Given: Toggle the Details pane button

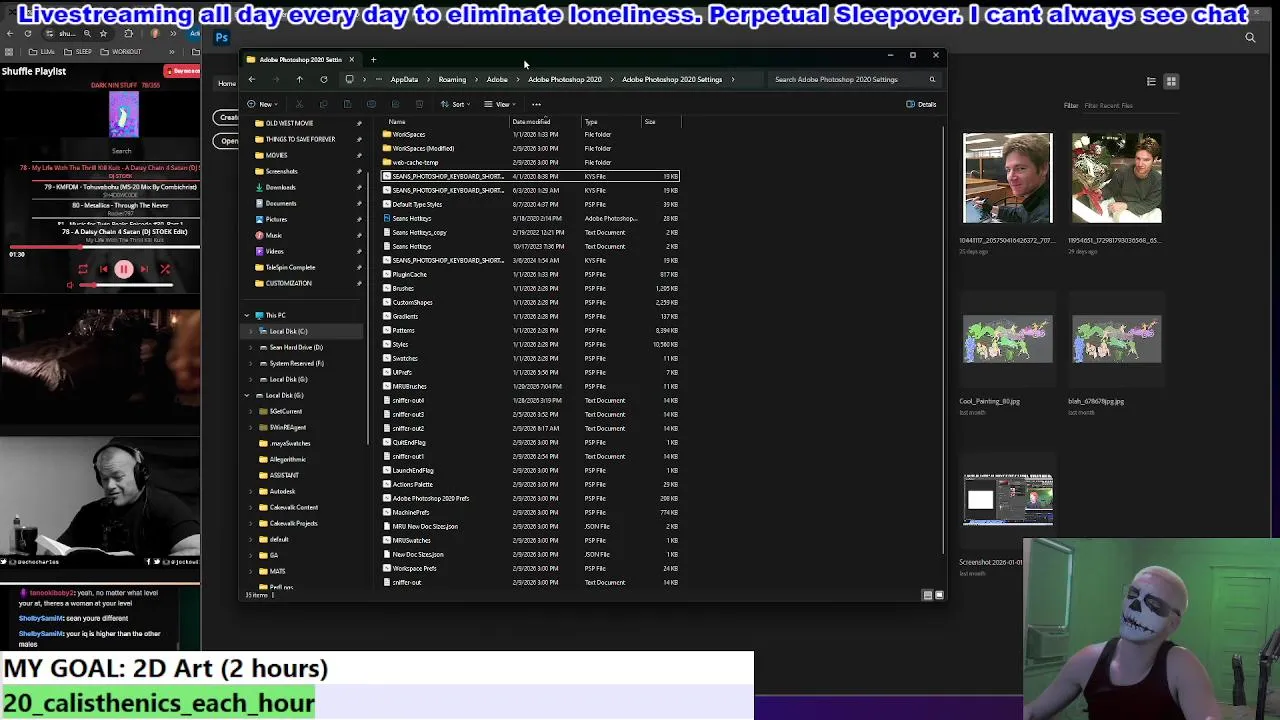Looking at the screenshot, I should [921, 104].
